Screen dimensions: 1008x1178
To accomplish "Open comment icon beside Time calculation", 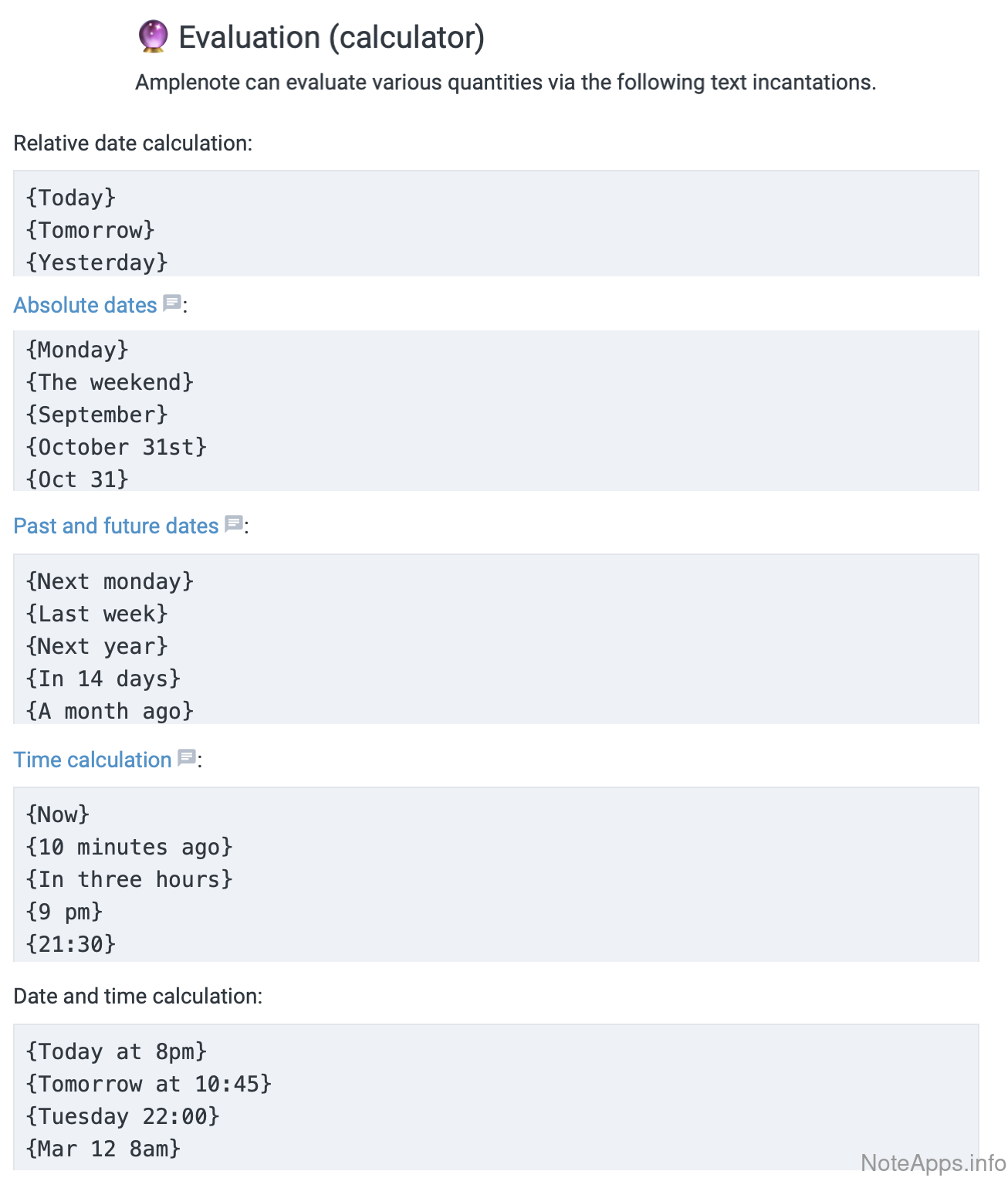I will (187, 757).
